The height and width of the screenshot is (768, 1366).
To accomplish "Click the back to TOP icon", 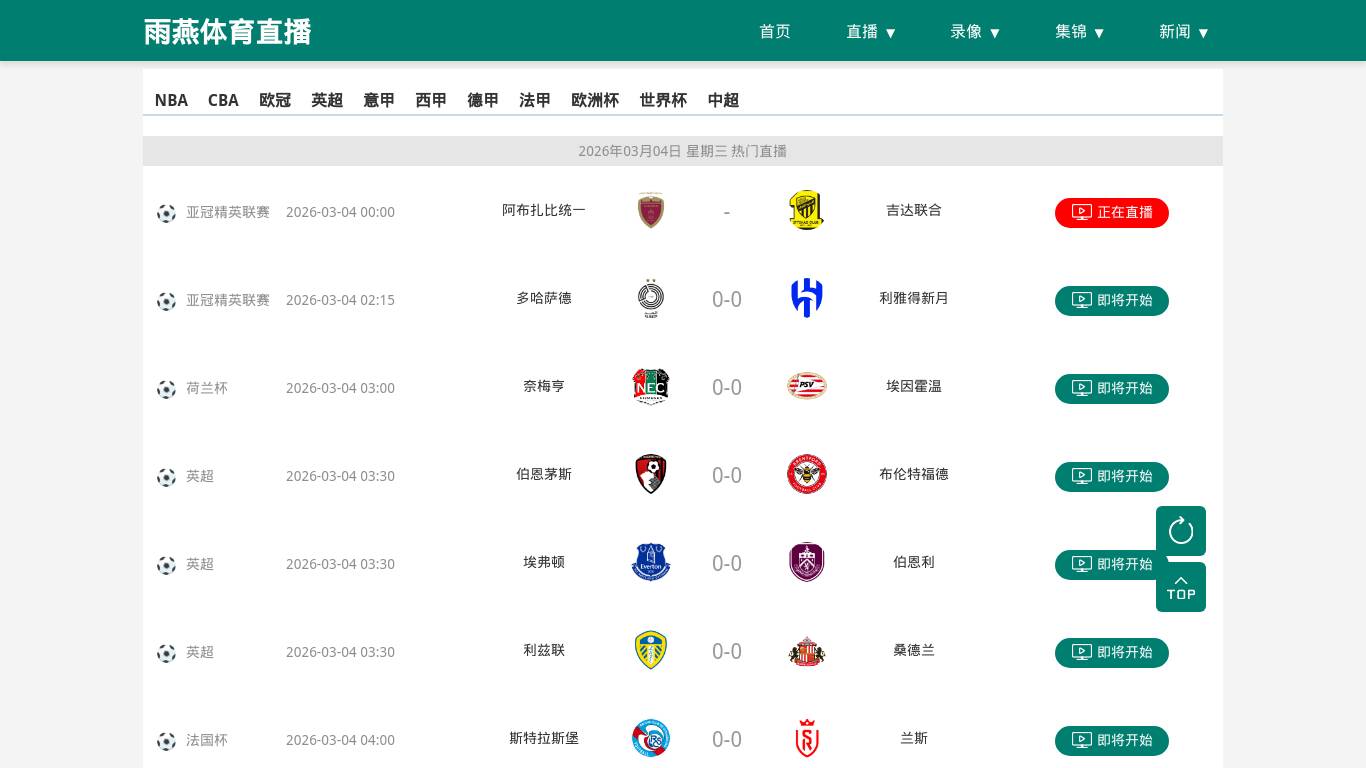I will pyautogui.click(x=1180, y=587).
